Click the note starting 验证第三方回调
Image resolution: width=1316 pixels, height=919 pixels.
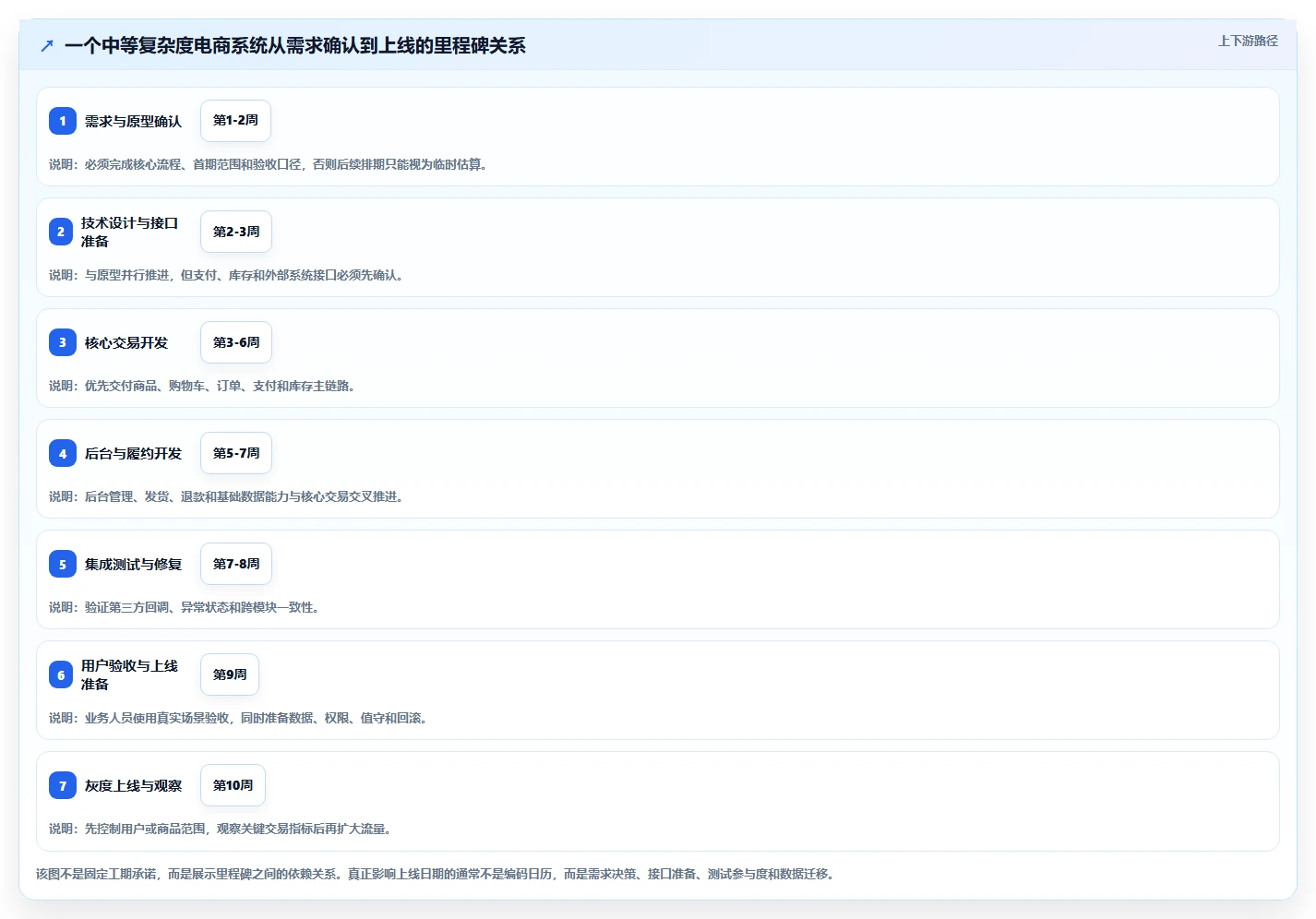coord(185,607)
